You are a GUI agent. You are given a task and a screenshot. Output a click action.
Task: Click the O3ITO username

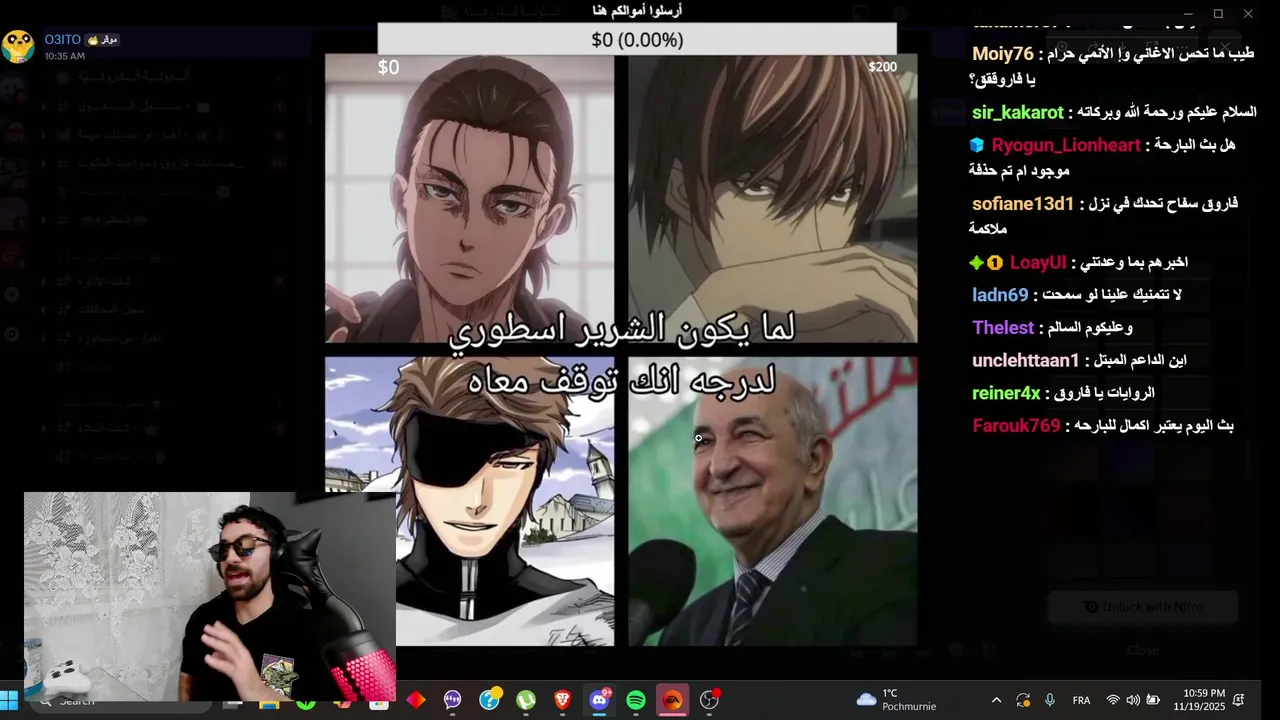(x=61, y=39)
